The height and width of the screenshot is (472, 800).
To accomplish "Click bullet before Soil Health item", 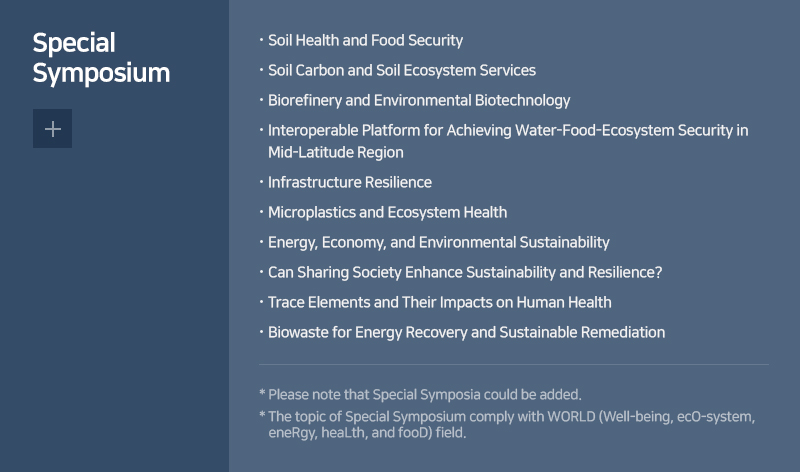I will (x=261, y=39).
